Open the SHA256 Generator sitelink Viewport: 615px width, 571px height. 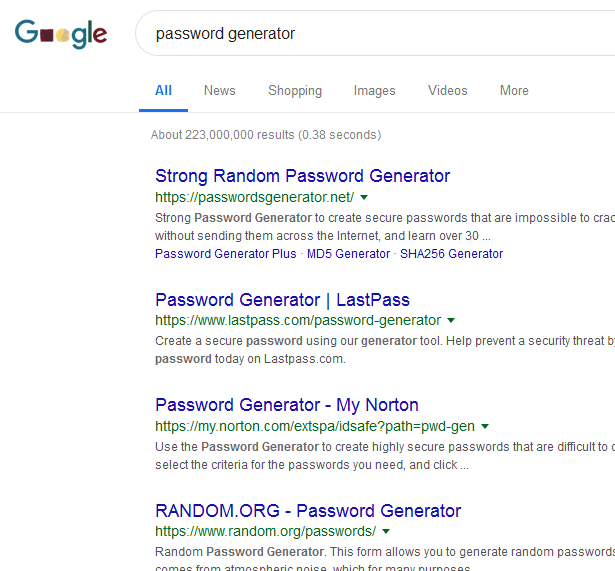click(451, 254)
